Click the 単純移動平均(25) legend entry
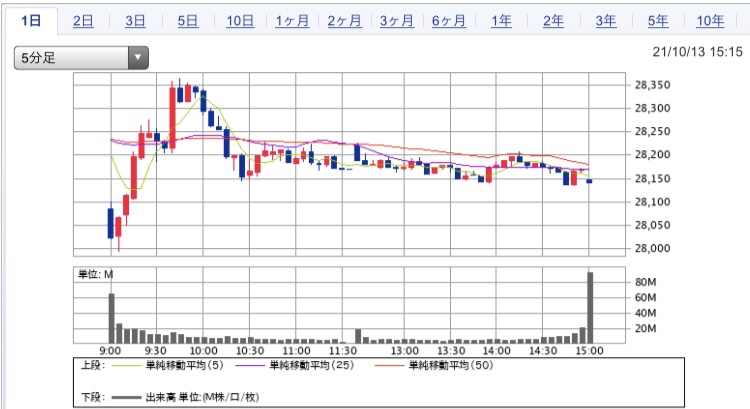This screenshot has width=750, height=409. pyautogui.click(x=295, y=365)
